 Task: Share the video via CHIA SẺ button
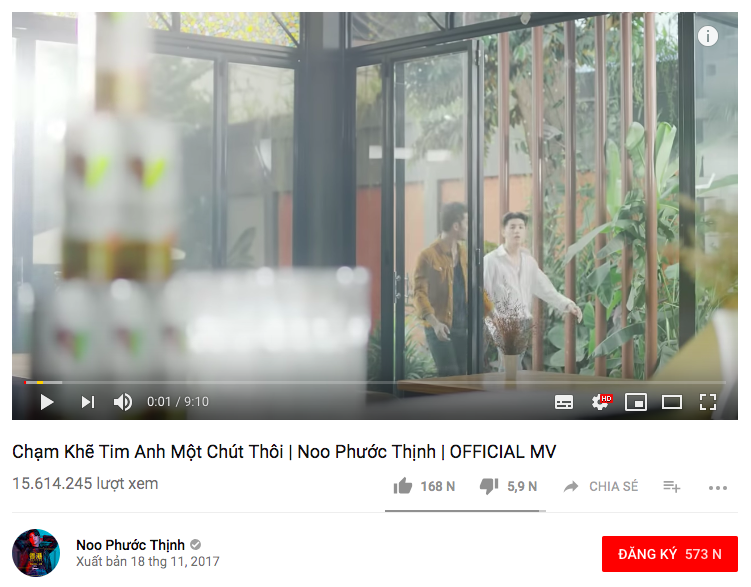[x=601, y=486]
